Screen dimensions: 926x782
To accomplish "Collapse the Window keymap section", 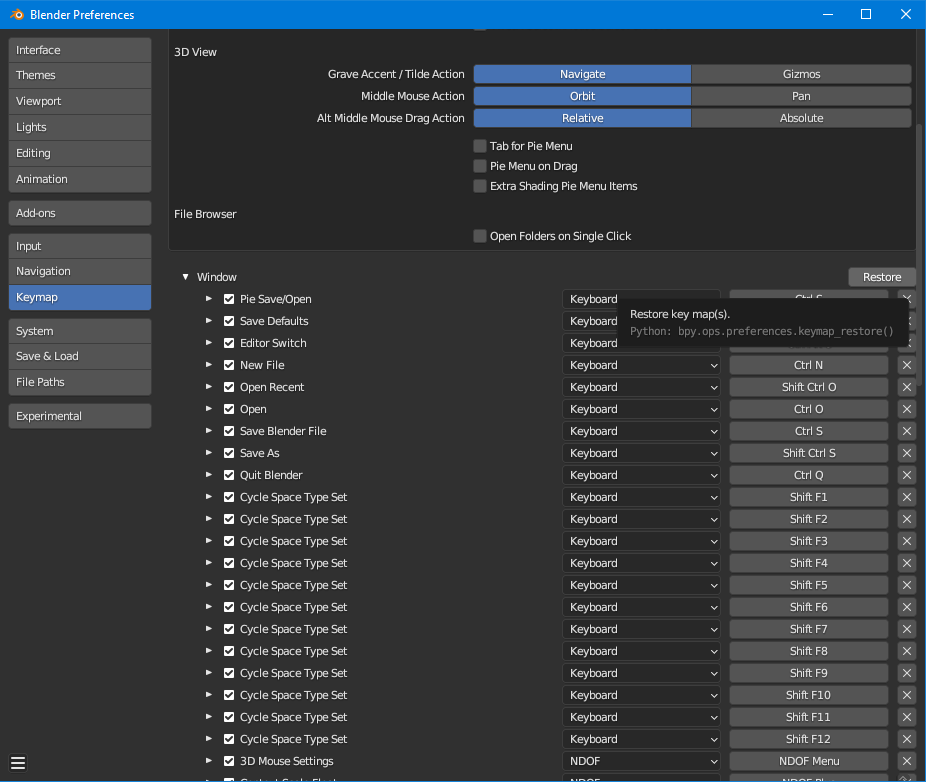I will coord(185,276).
